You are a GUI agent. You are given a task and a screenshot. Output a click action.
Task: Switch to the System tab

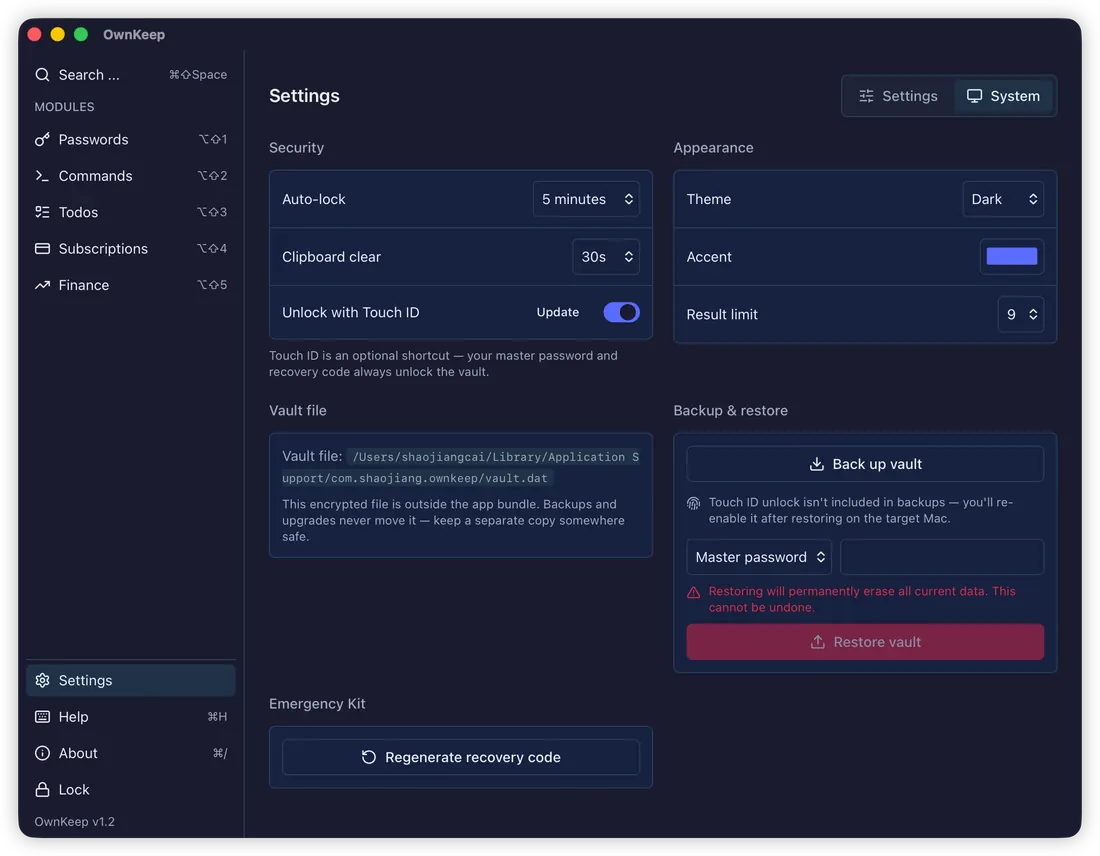click(x=1003, y=96)
